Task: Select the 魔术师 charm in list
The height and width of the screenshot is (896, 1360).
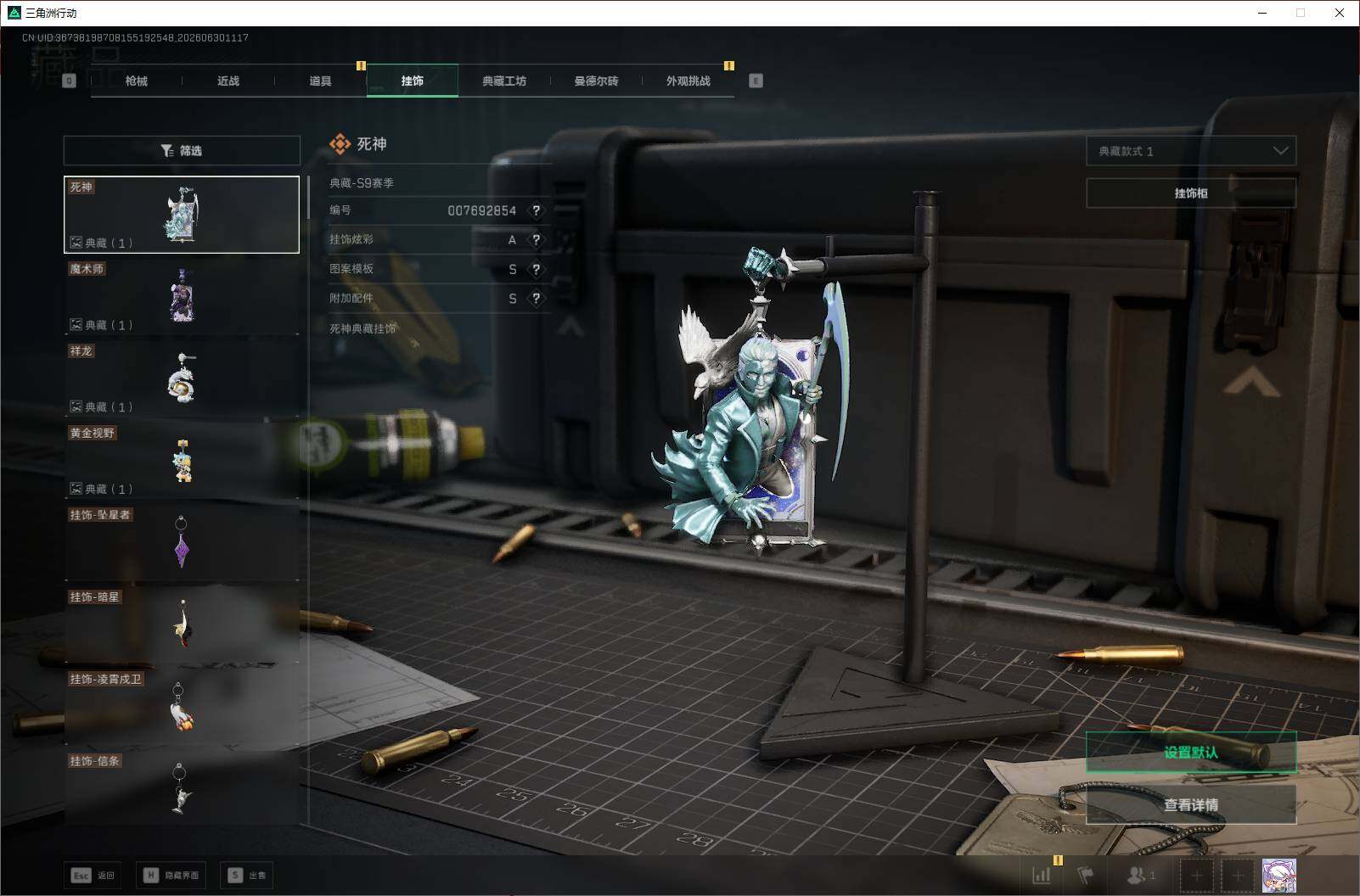Action: point(182,296)
